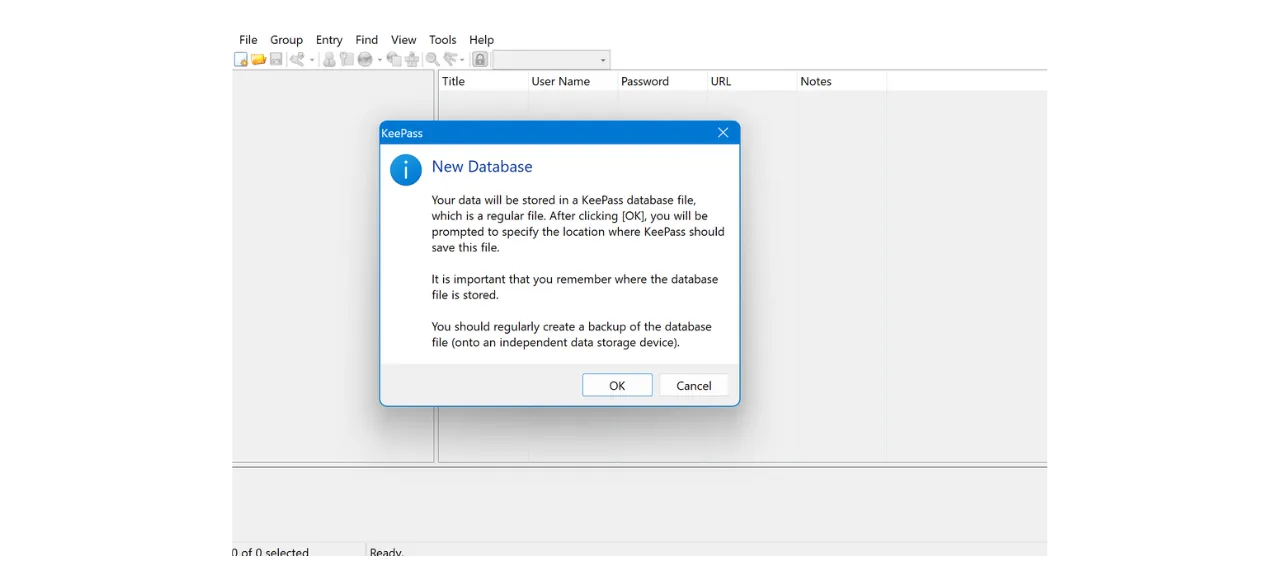
Task: Click the Copy Password toolbar icon
Action: tap(346, 58)
